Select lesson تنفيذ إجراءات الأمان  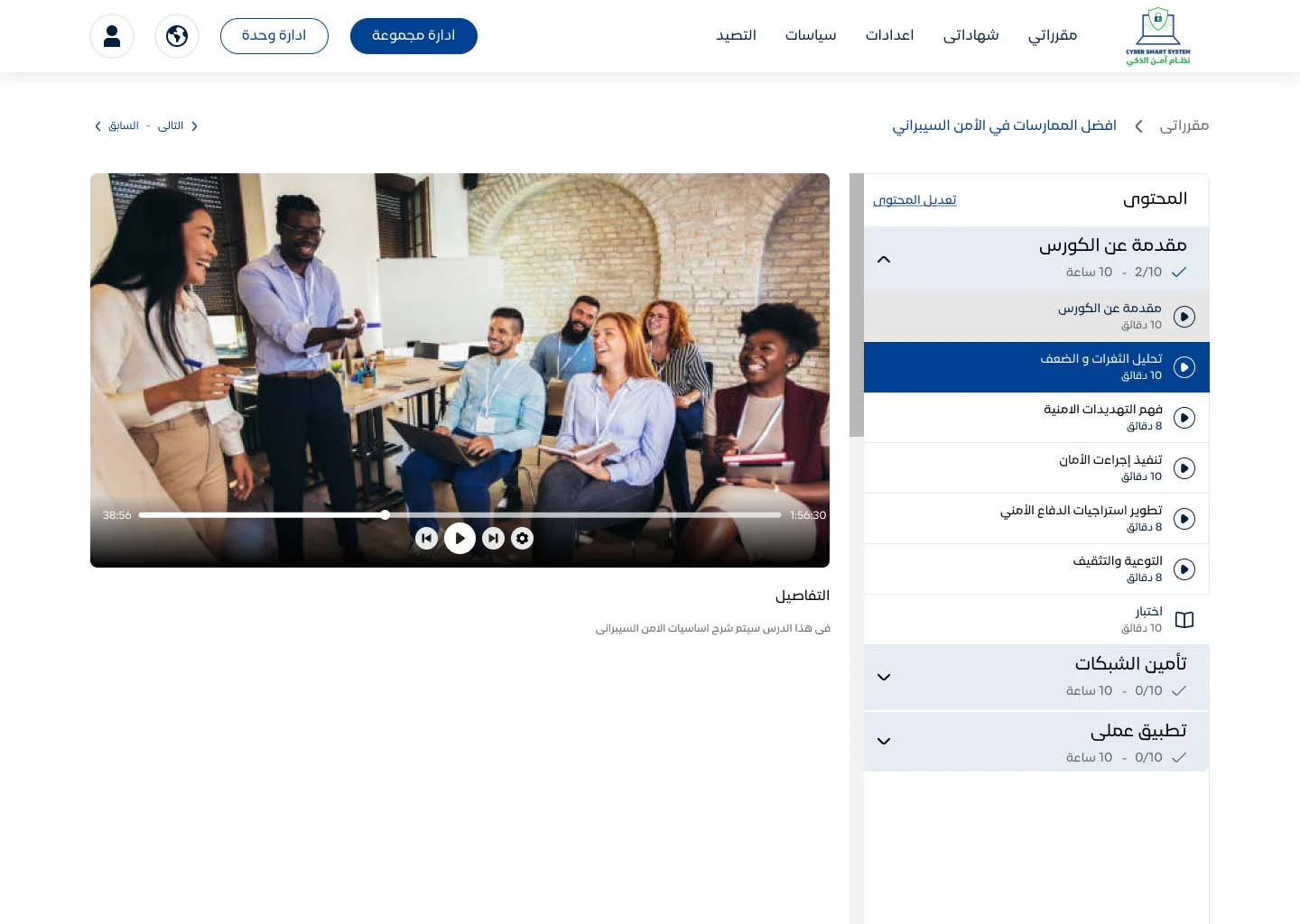(x=1110, y=467)
